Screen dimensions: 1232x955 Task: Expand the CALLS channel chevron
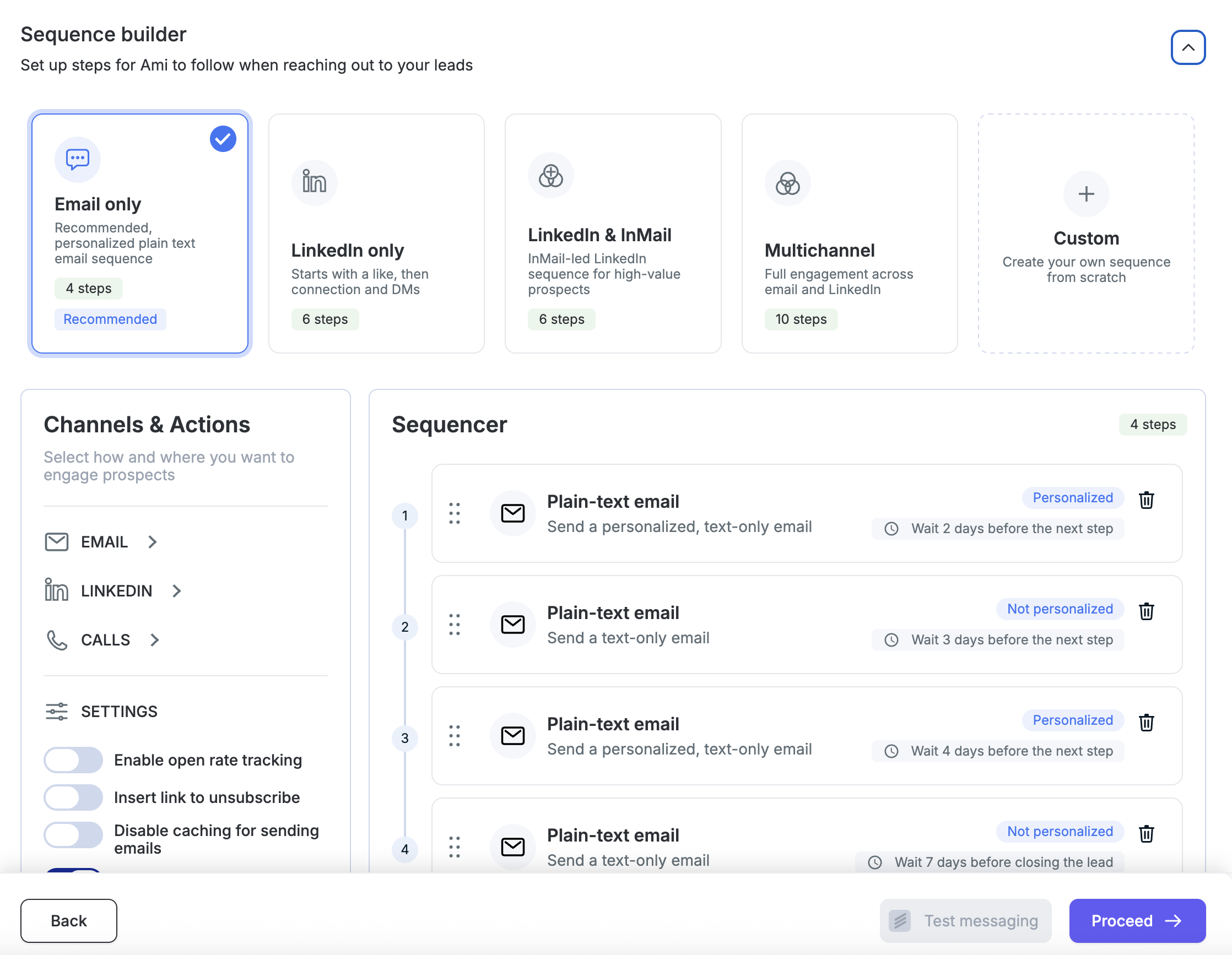155,640
